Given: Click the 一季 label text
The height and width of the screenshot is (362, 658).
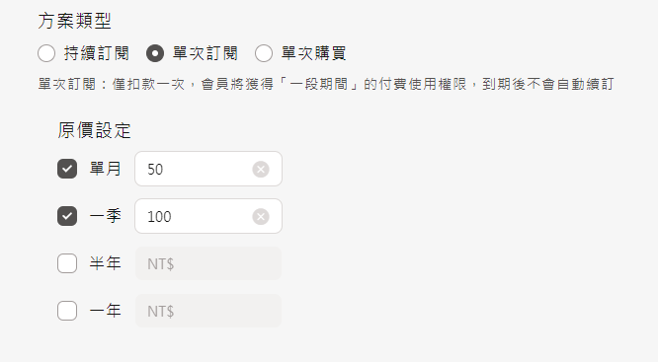Looking at the screenshot, I should tap(105, 216).
